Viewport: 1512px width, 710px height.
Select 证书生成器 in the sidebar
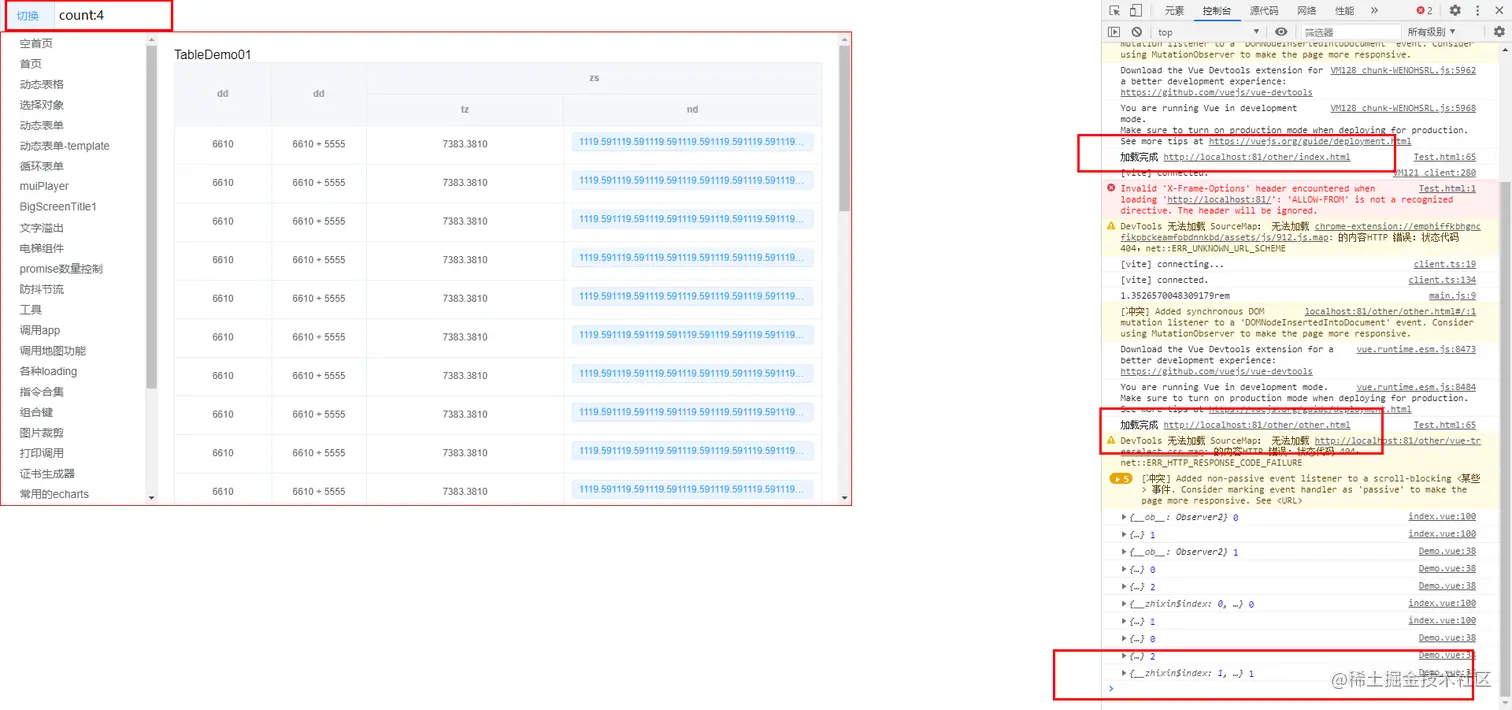click(x=47, y=474)
